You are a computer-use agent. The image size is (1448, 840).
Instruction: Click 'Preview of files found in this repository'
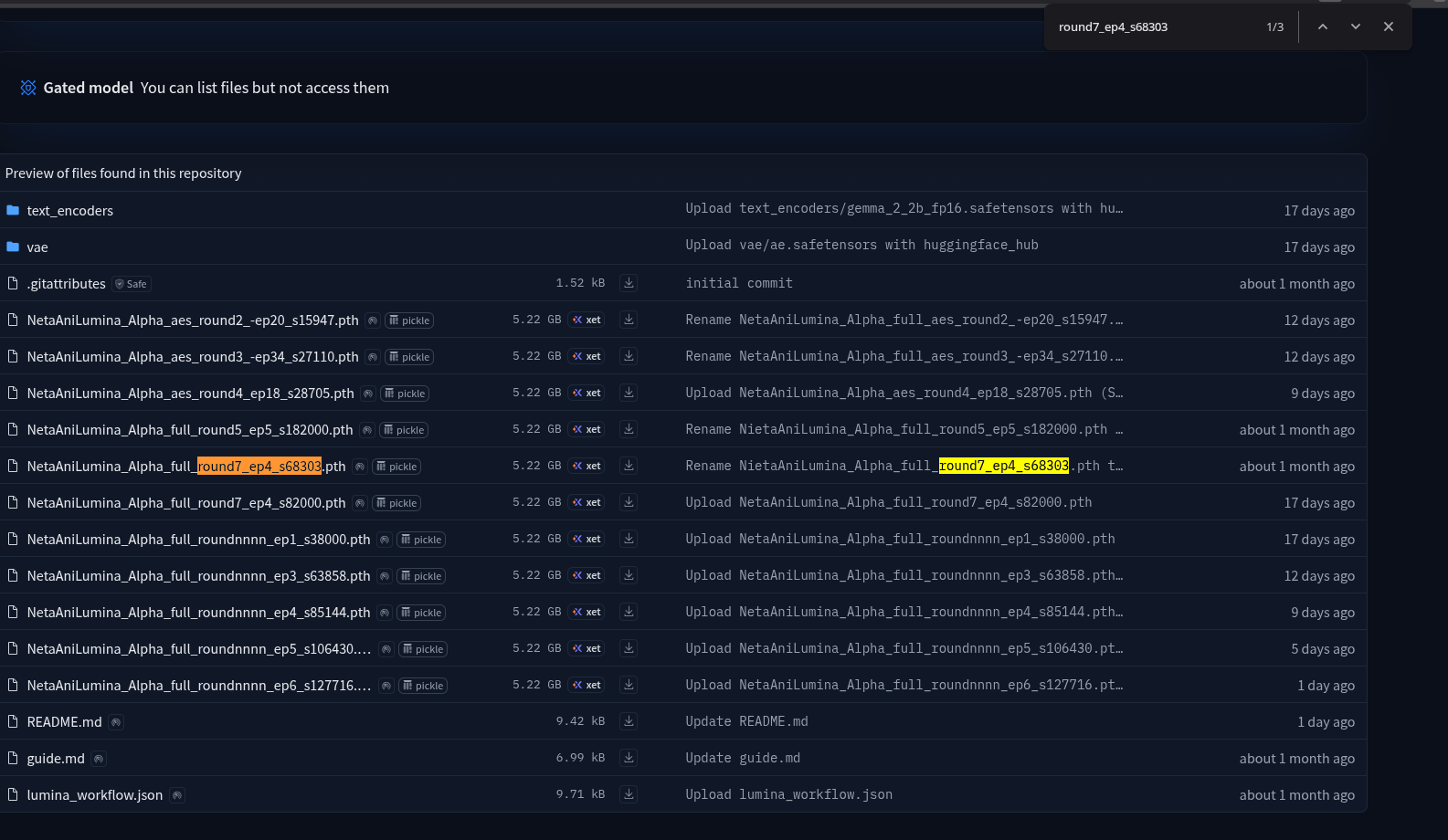coord(123,173)
